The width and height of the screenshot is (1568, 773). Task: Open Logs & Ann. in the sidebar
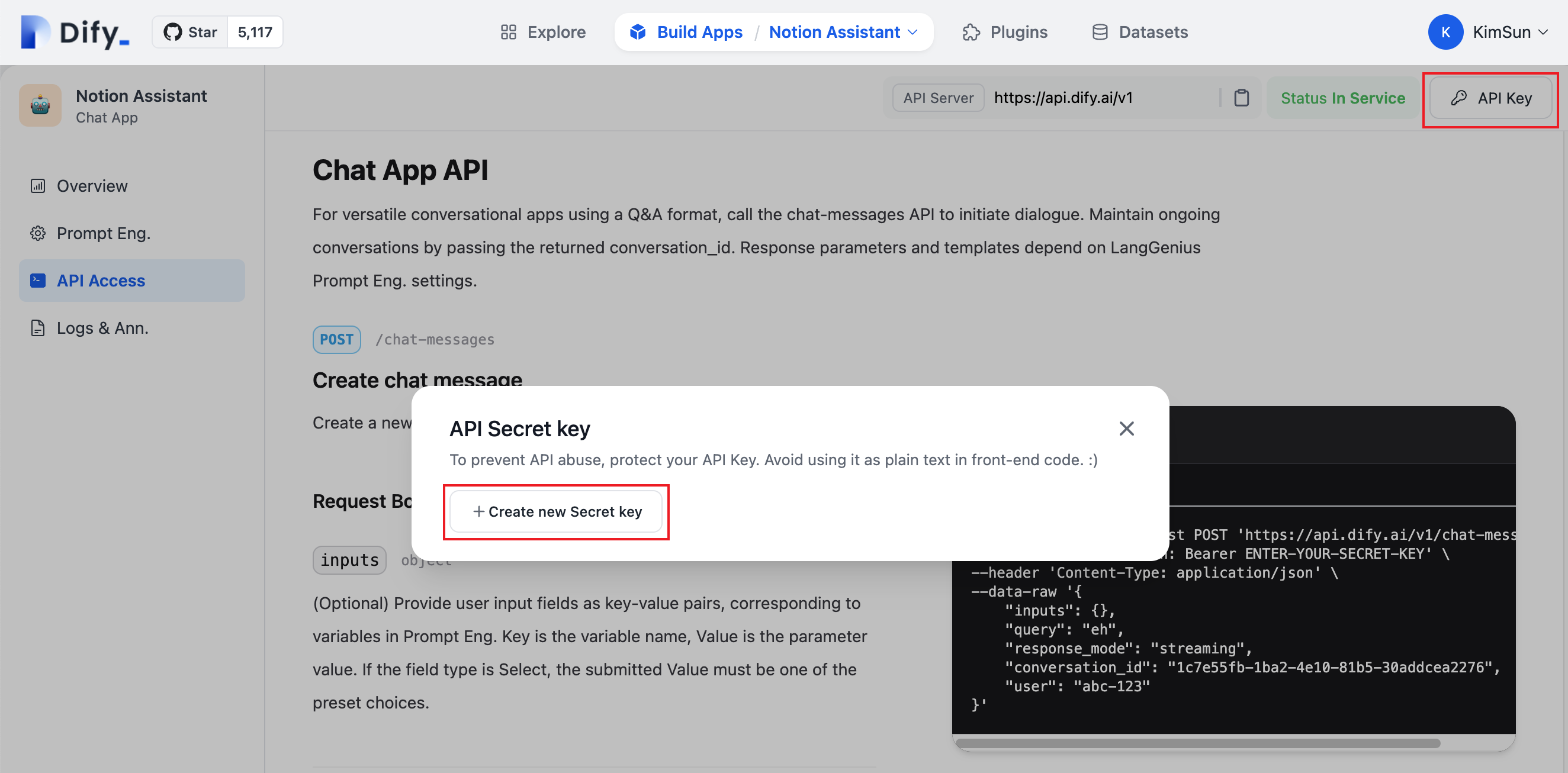[x=131, y=328]
